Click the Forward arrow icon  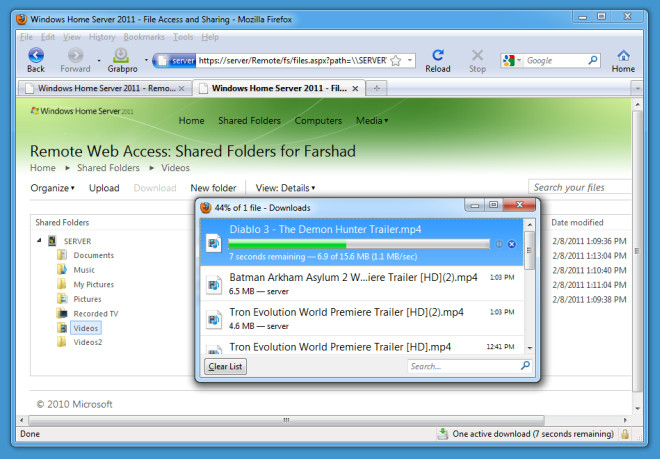75,55
